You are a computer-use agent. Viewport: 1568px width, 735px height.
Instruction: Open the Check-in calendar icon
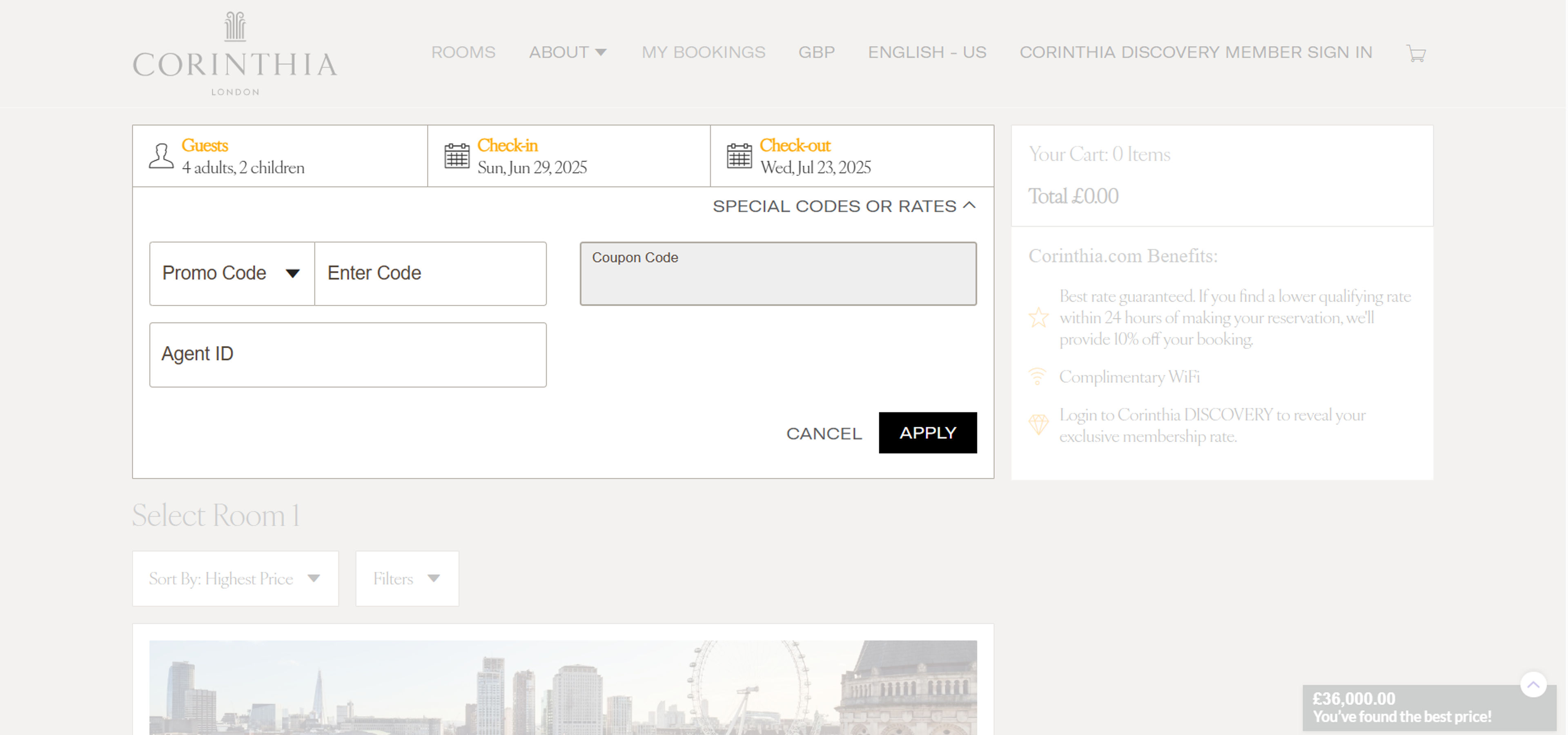[457, 156]
